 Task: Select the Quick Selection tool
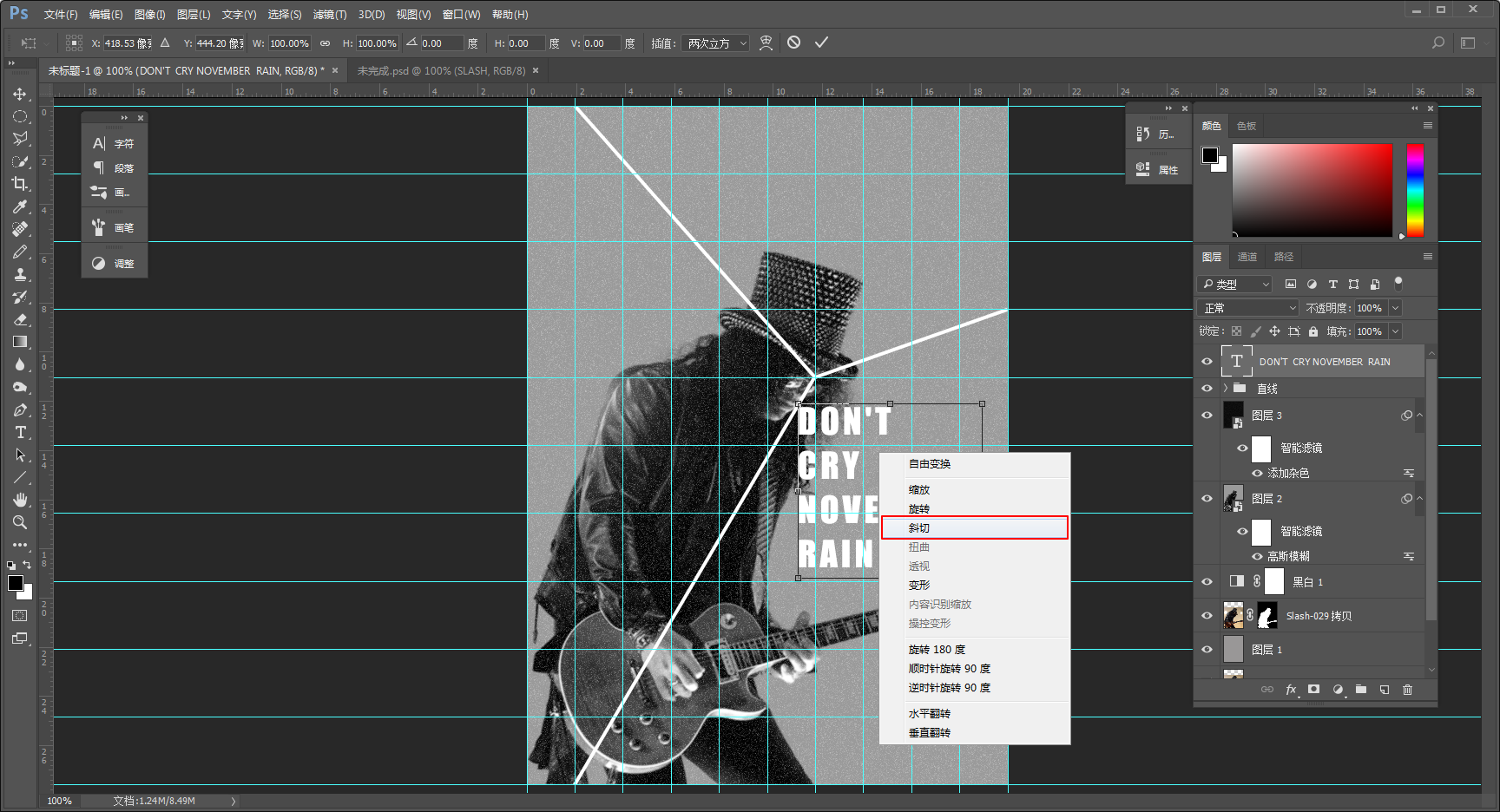pyautogui.click(x=20, y=161)
